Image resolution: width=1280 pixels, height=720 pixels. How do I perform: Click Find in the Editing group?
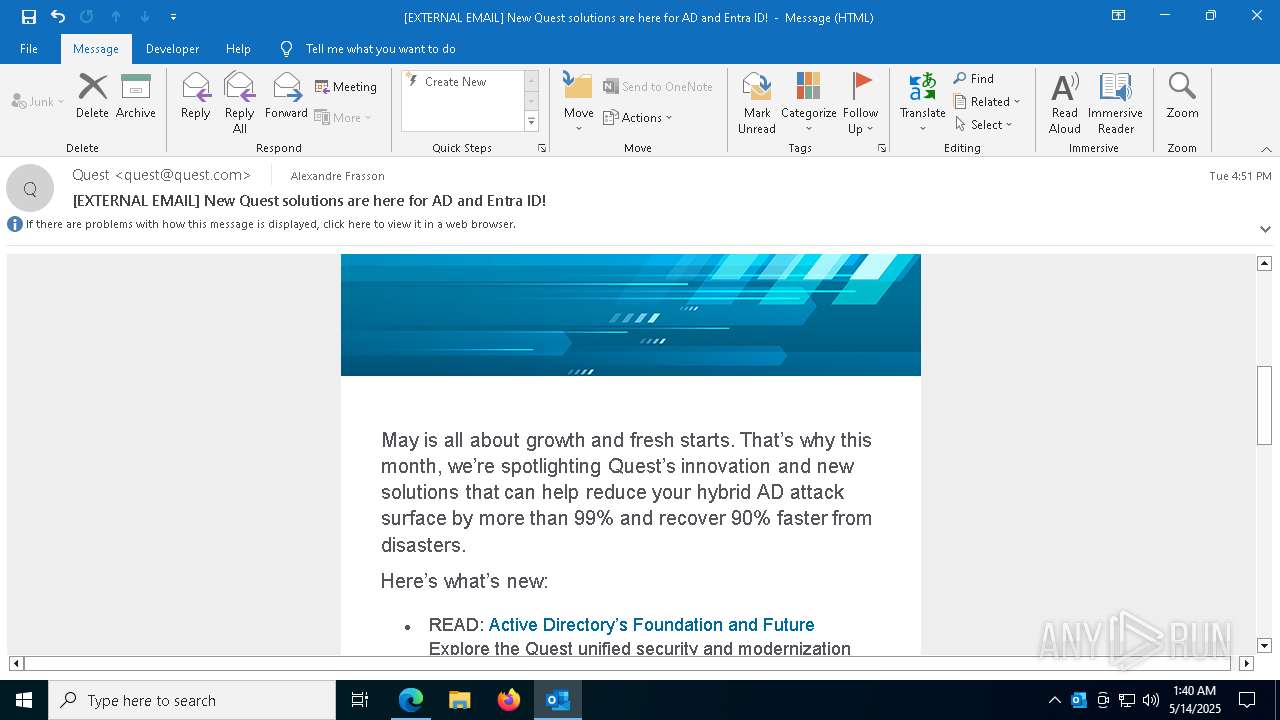[x=974, y=79]
